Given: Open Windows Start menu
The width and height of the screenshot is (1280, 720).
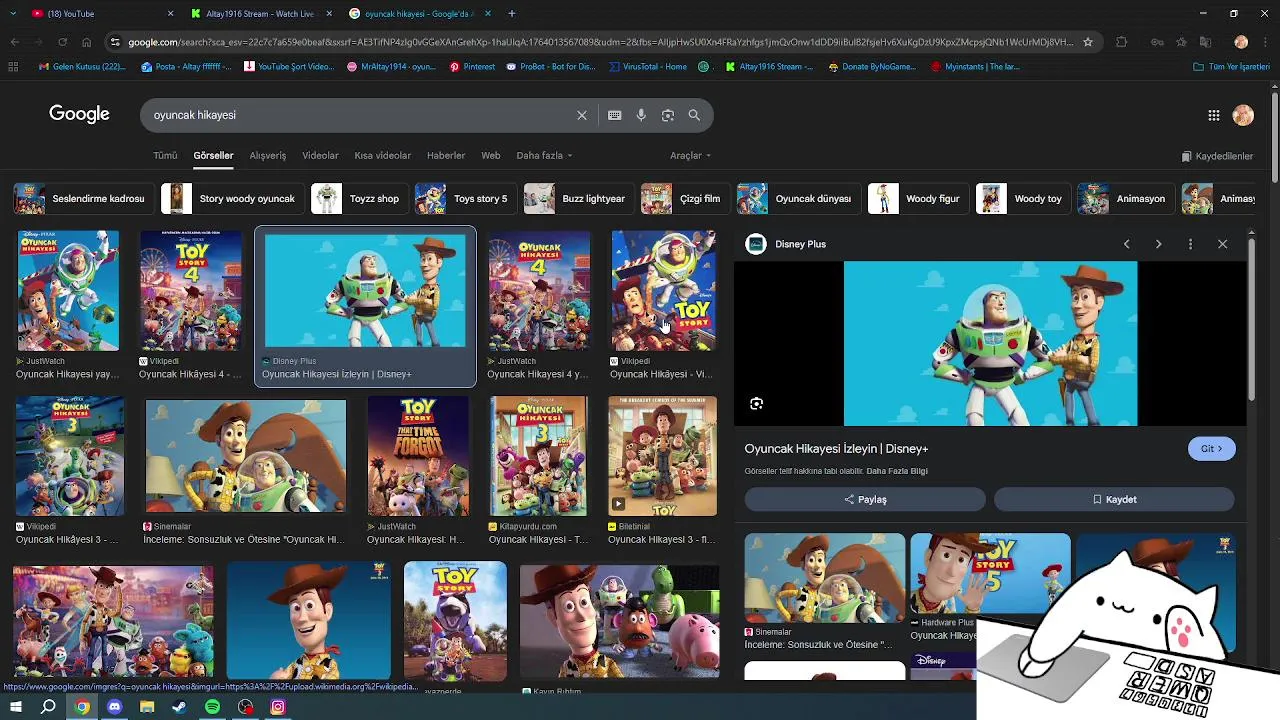Looking at the screenshot, I should (x=16, y=707).
